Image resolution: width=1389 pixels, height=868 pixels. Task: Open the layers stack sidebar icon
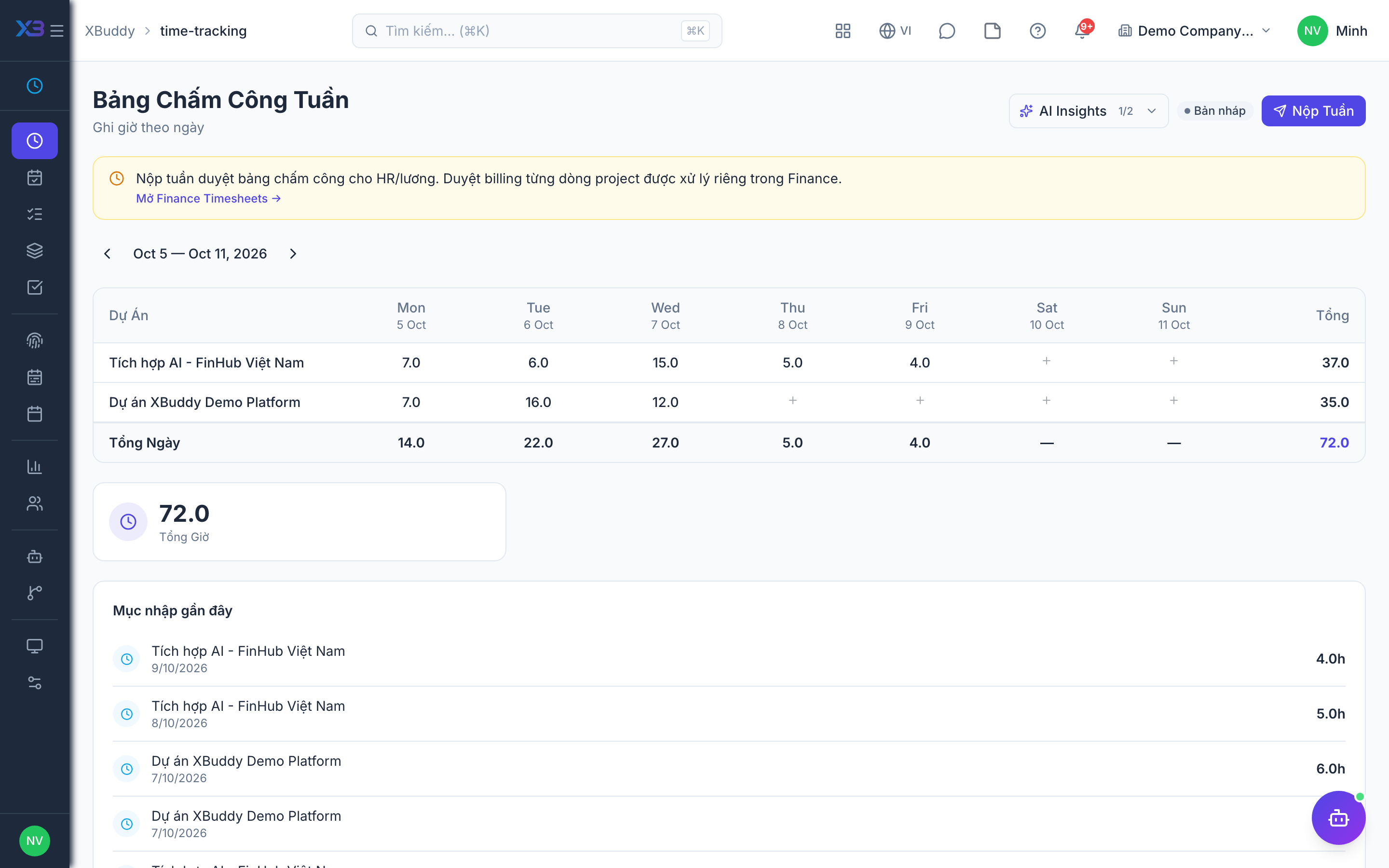[x=34, y=251]
